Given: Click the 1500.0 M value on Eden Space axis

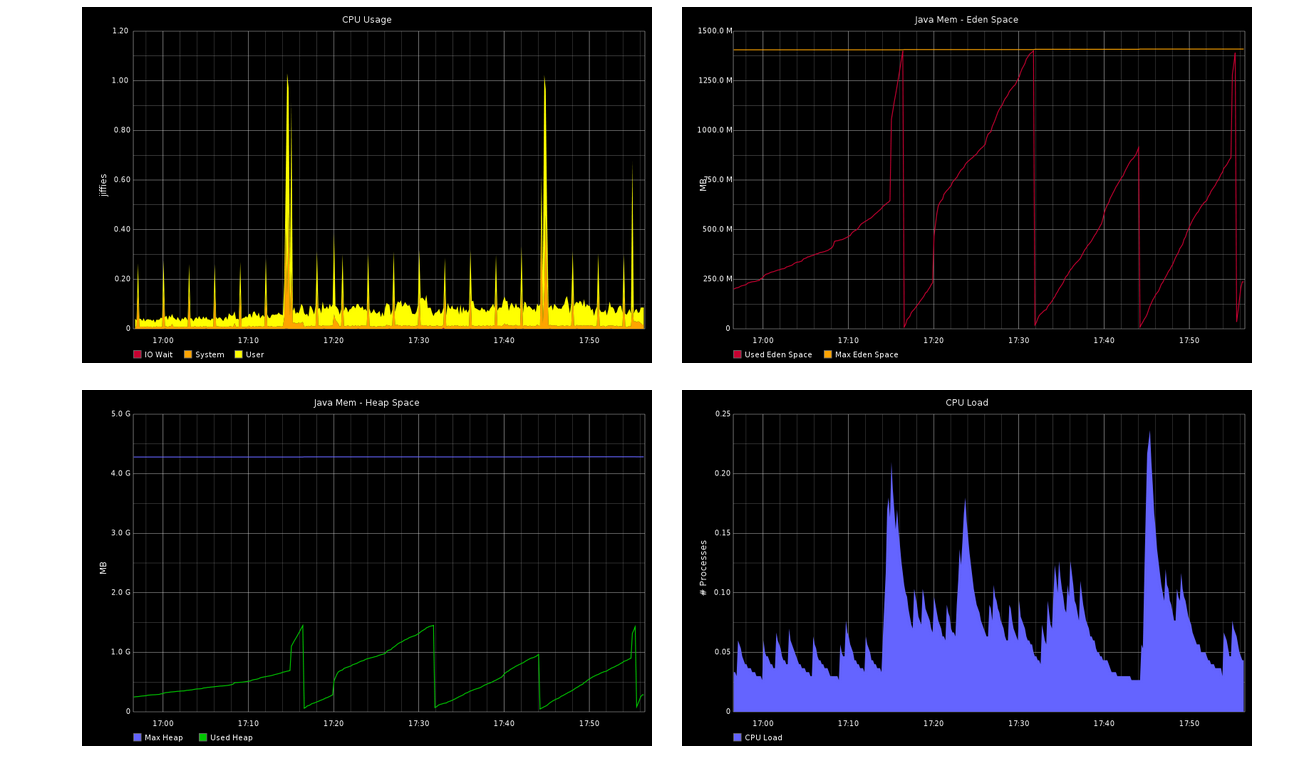Looking at the screenshot, I should coord(714,31).
